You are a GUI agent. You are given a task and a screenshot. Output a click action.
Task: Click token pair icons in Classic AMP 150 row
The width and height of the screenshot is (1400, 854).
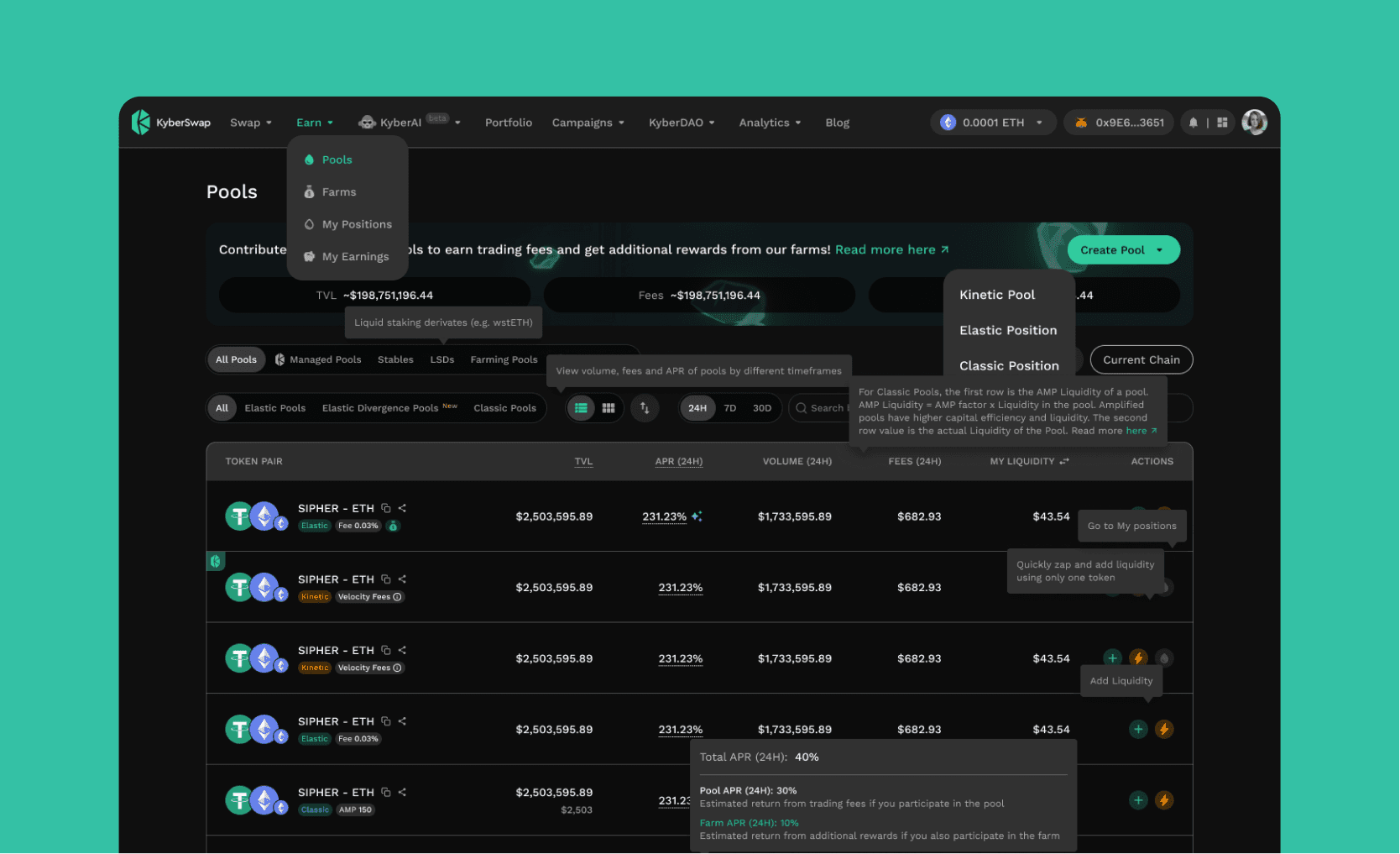tap(257, 800)
